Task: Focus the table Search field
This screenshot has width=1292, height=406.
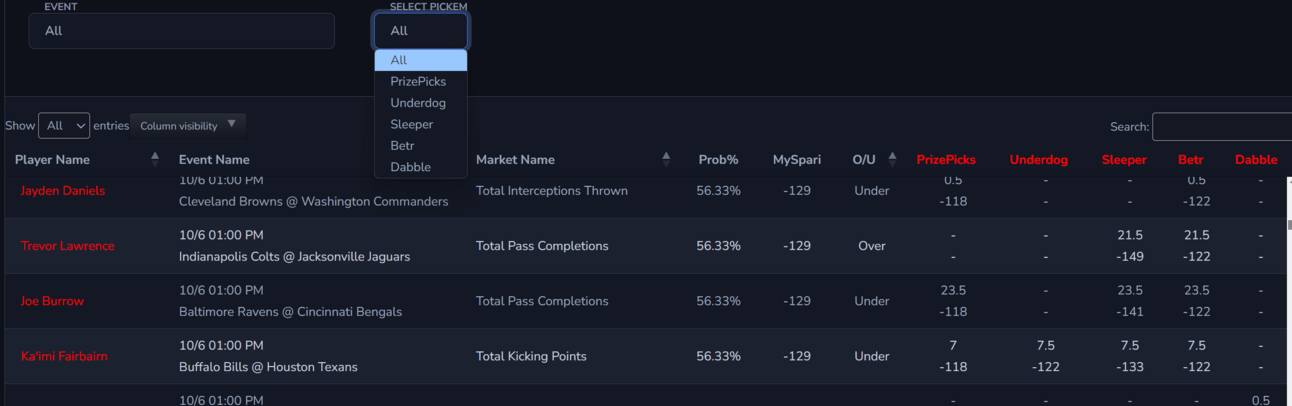Action: point(1221,127)
